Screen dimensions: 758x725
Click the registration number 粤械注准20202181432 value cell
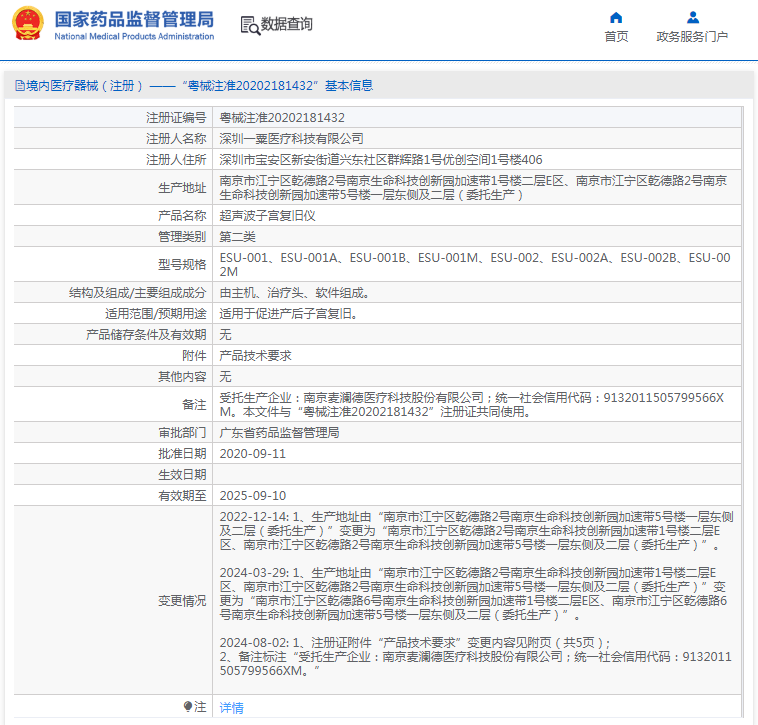point(282,118)
